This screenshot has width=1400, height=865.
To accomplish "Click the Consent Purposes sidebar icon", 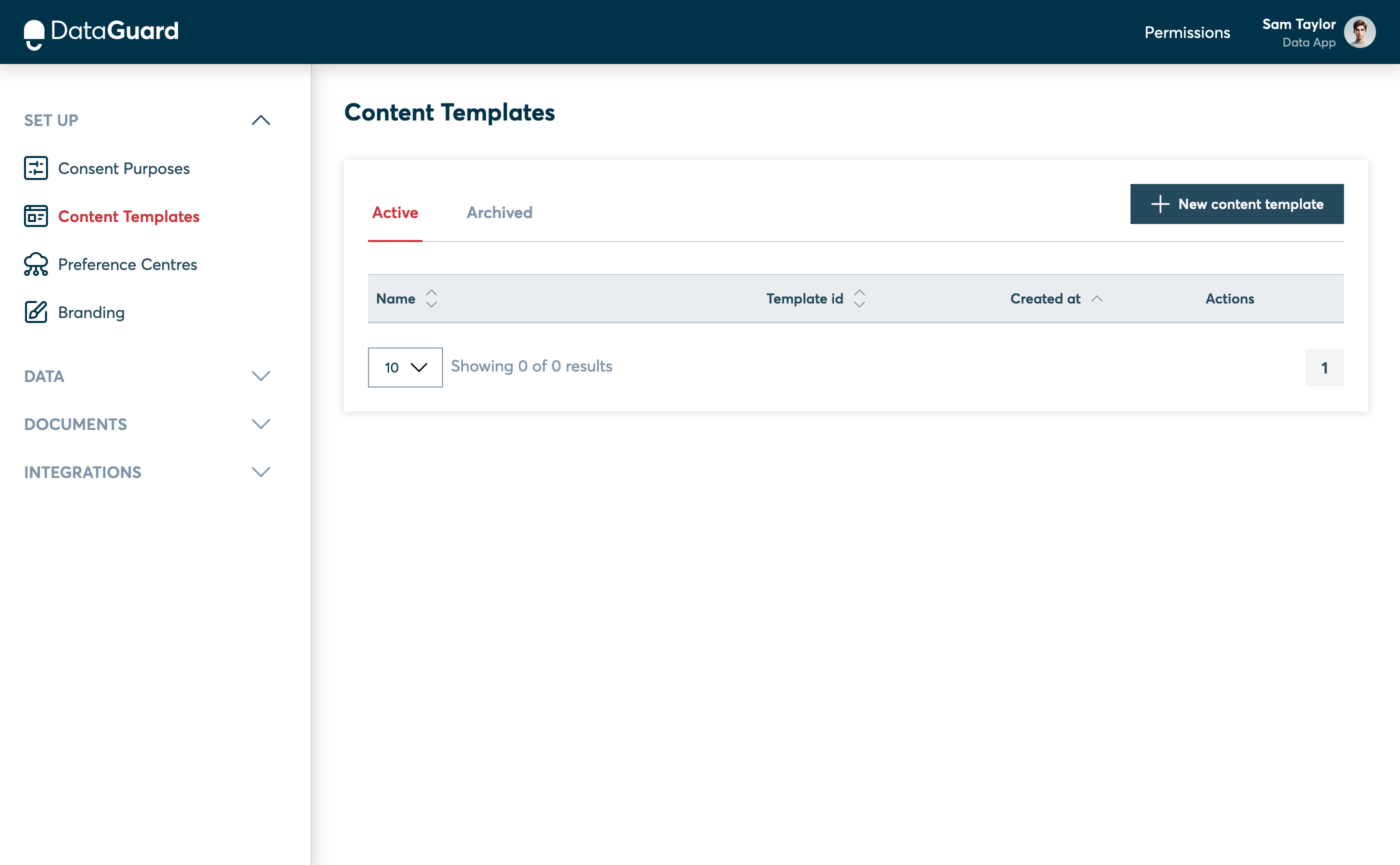I will click(x=35, y=168).
